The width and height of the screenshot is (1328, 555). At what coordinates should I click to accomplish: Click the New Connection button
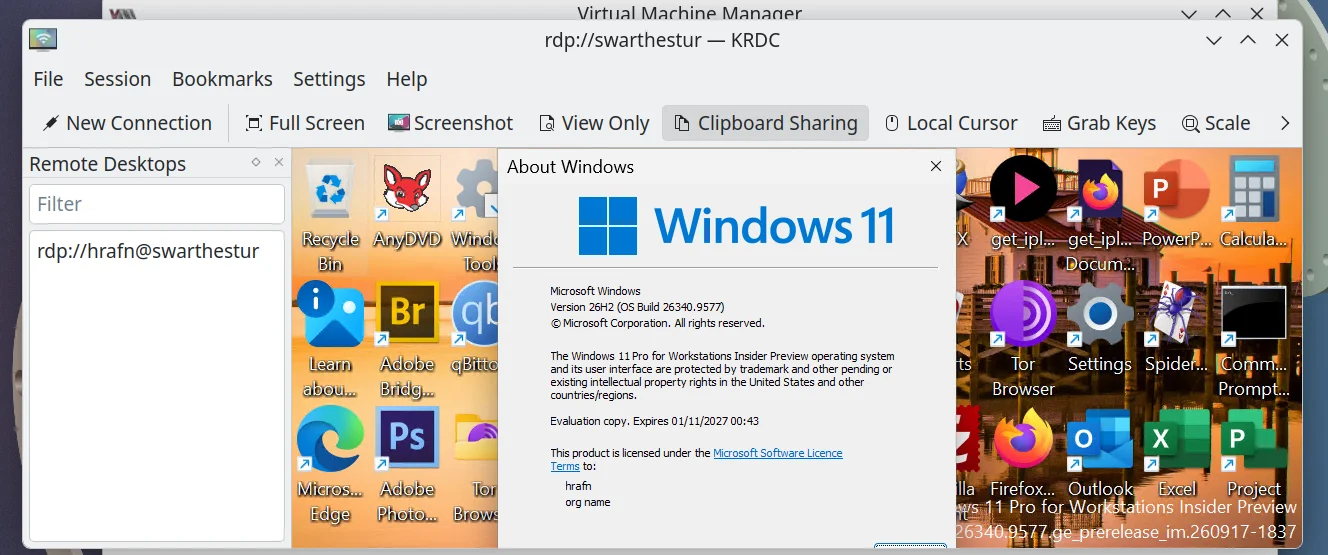point(127,123)
